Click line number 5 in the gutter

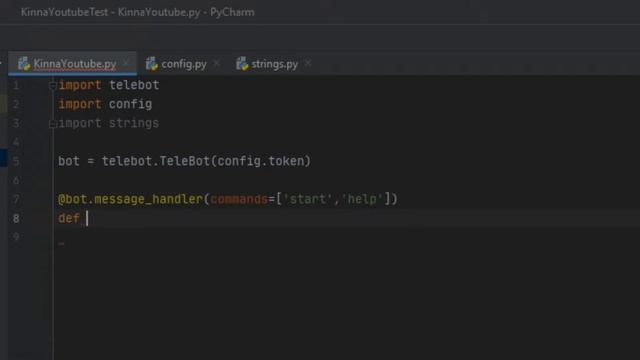(x=16, y=161)
